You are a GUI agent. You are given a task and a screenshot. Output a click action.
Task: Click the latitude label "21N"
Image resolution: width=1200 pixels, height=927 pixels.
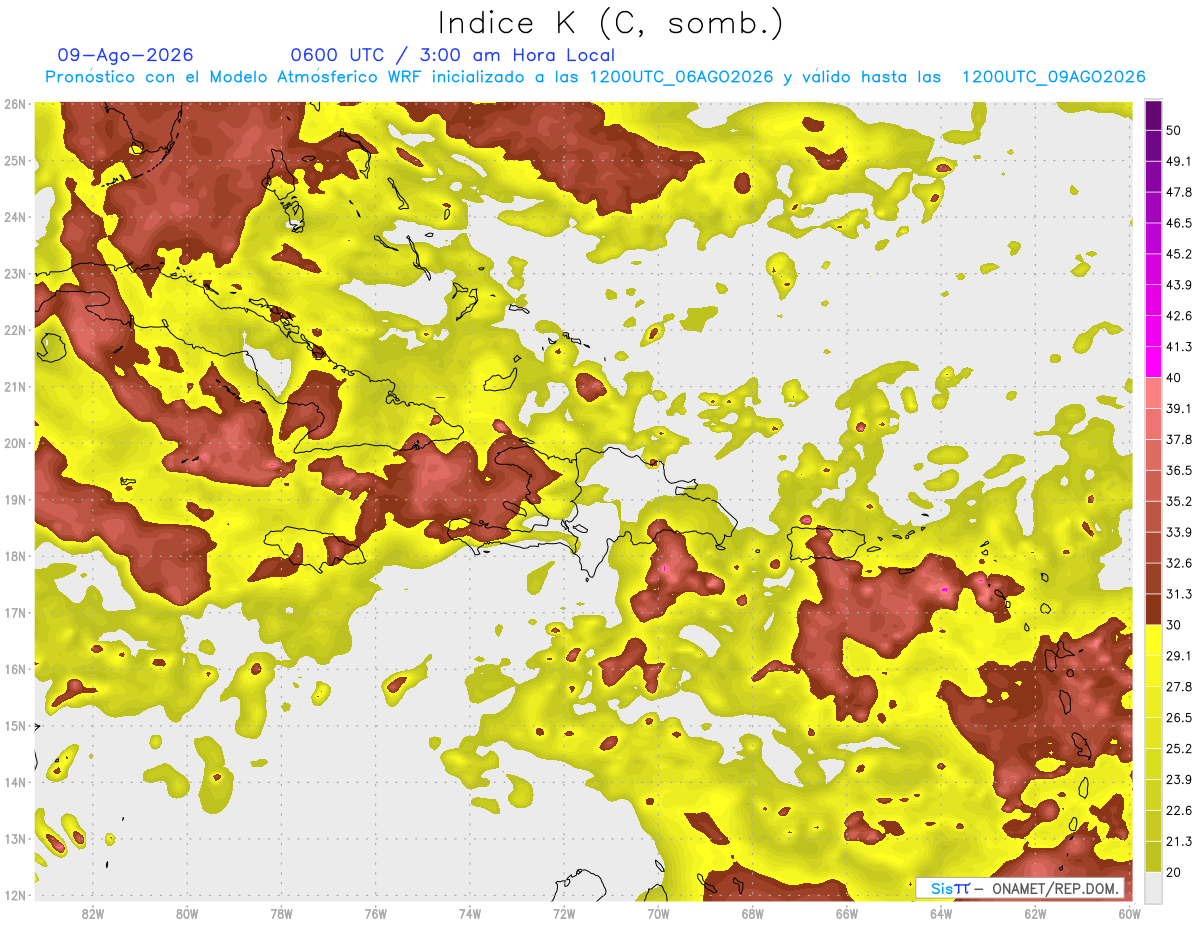point(15,386)
